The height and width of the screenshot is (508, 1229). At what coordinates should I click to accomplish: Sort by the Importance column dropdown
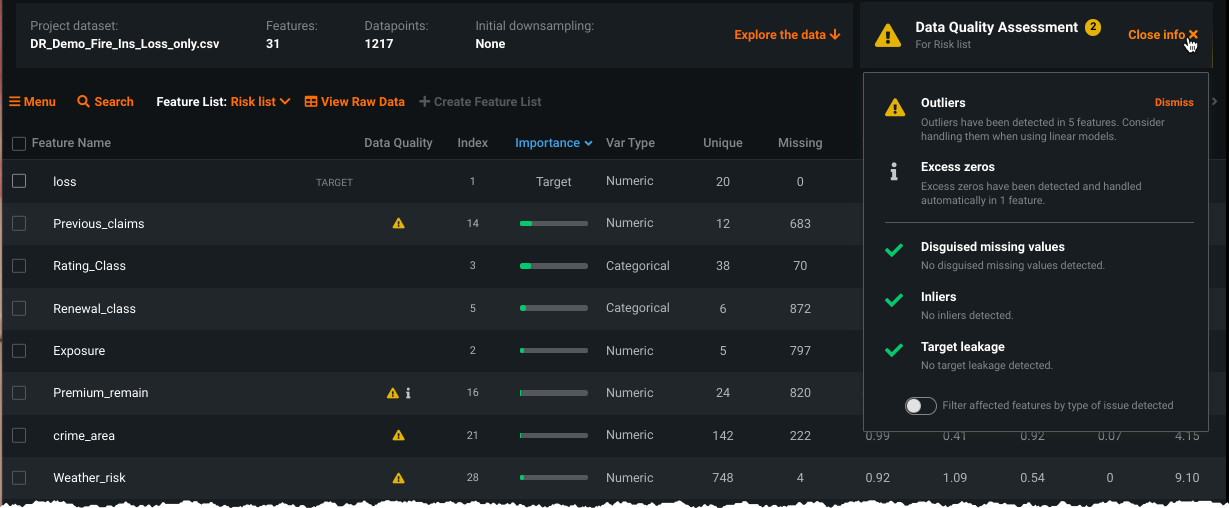[x=553, y=143]
